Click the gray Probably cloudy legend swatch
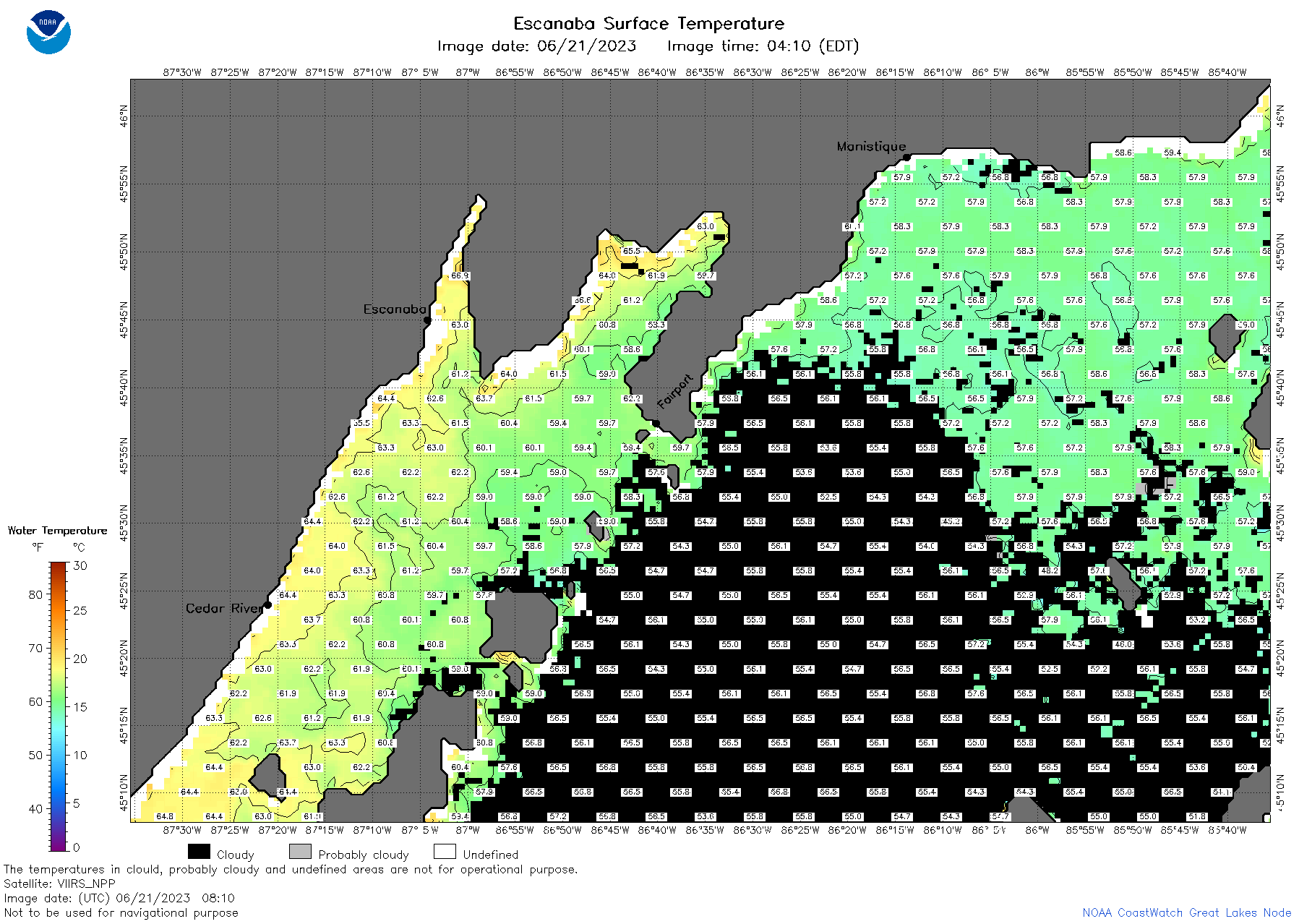1299x924 pixels. [300, 852]
